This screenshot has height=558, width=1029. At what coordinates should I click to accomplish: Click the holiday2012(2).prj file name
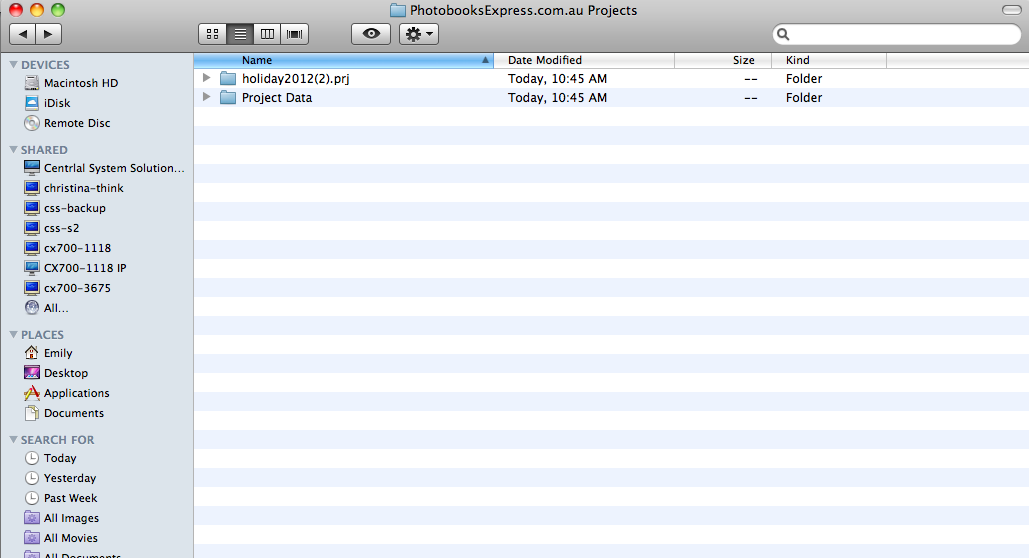(x=295, y=79)
